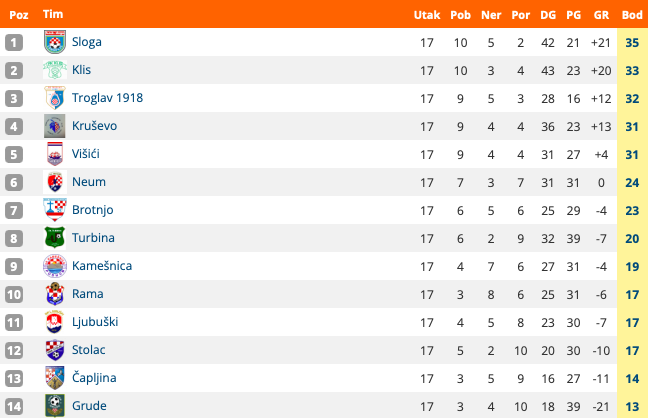Click the Grude club crest icon
This screenshot has width=648, height=418.
(x=55, y=406)
